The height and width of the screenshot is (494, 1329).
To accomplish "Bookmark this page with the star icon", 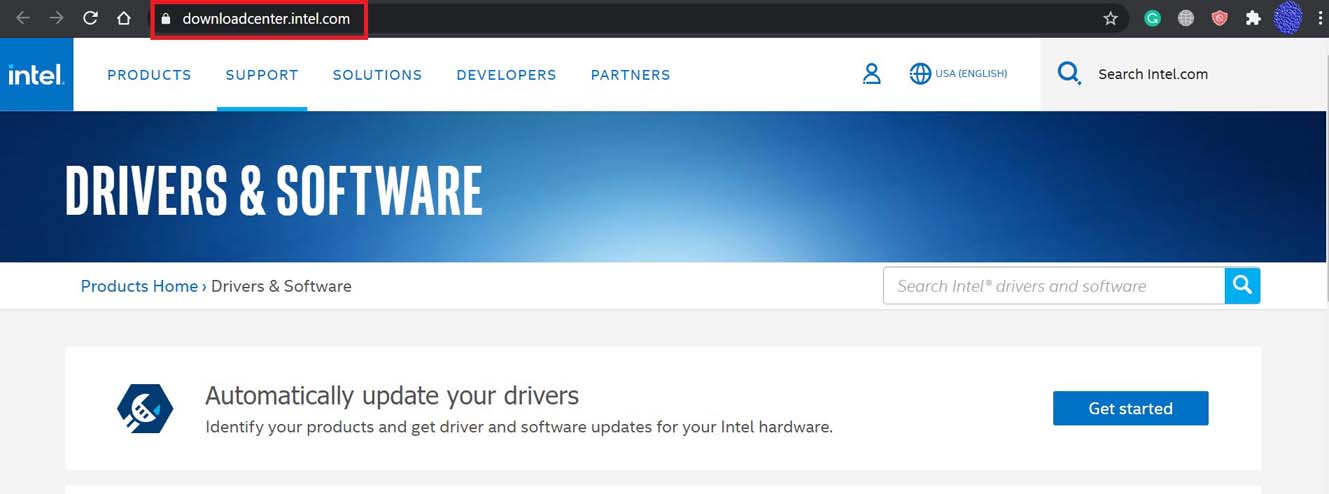I will [x=1110, y=18].
